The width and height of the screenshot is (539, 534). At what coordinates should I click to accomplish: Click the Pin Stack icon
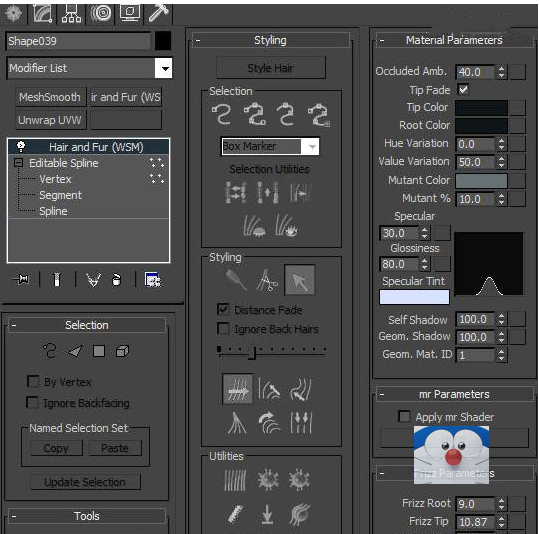(22, 279)
